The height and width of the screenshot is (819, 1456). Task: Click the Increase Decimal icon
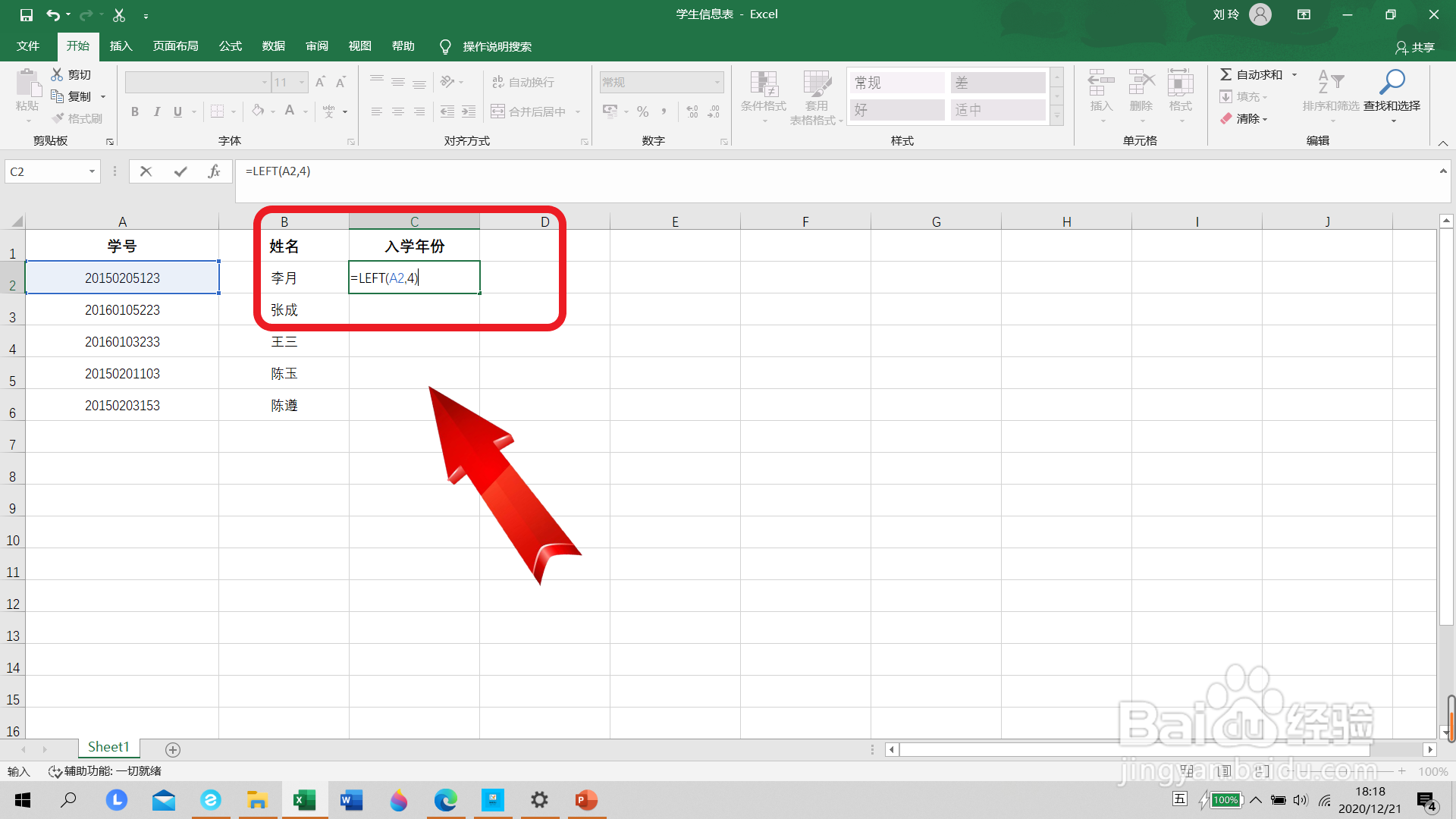click(x=692, y=111)
